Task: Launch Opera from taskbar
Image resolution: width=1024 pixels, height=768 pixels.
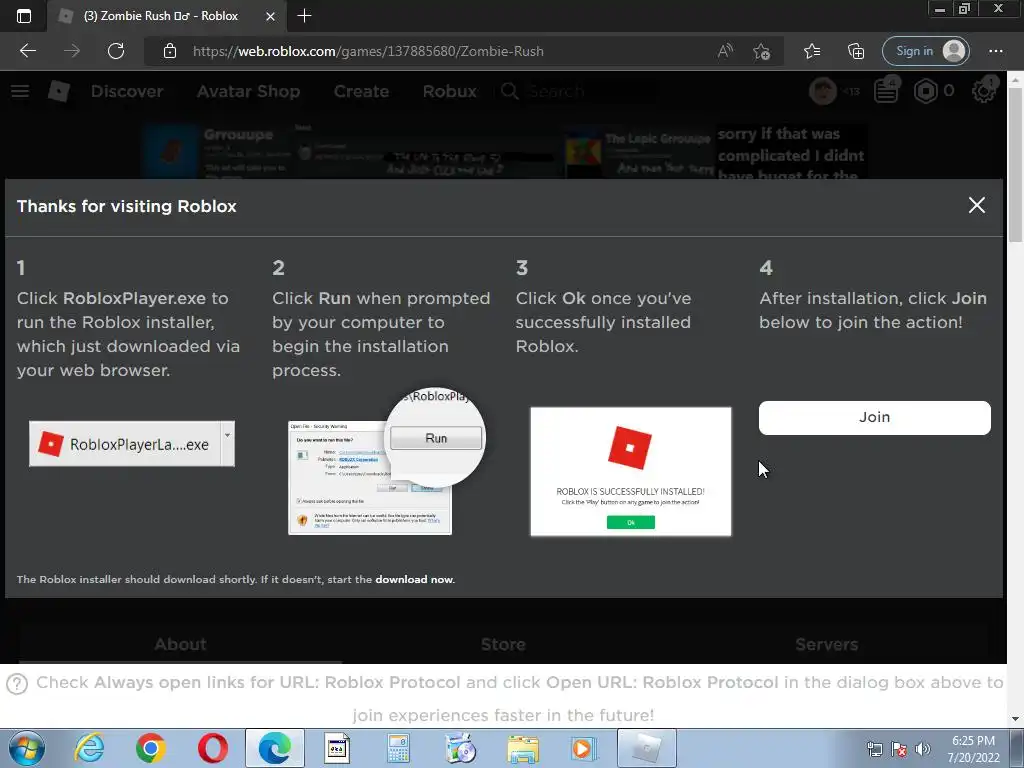Action: 213,748
